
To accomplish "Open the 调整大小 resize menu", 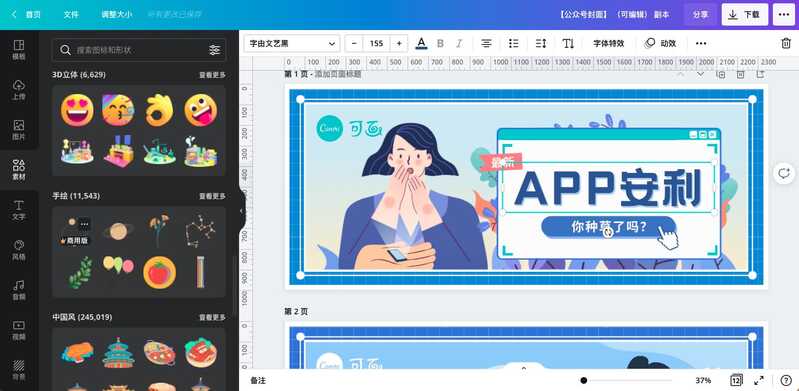I will (x=116, y=15).
